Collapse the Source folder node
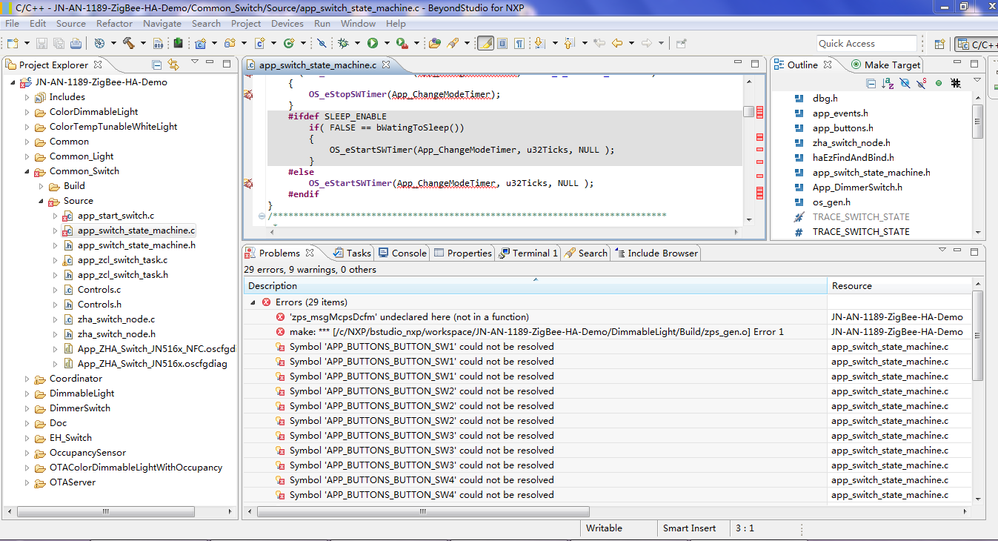The height and width of the screenshot is (541, 998). [x=41, y=201]
